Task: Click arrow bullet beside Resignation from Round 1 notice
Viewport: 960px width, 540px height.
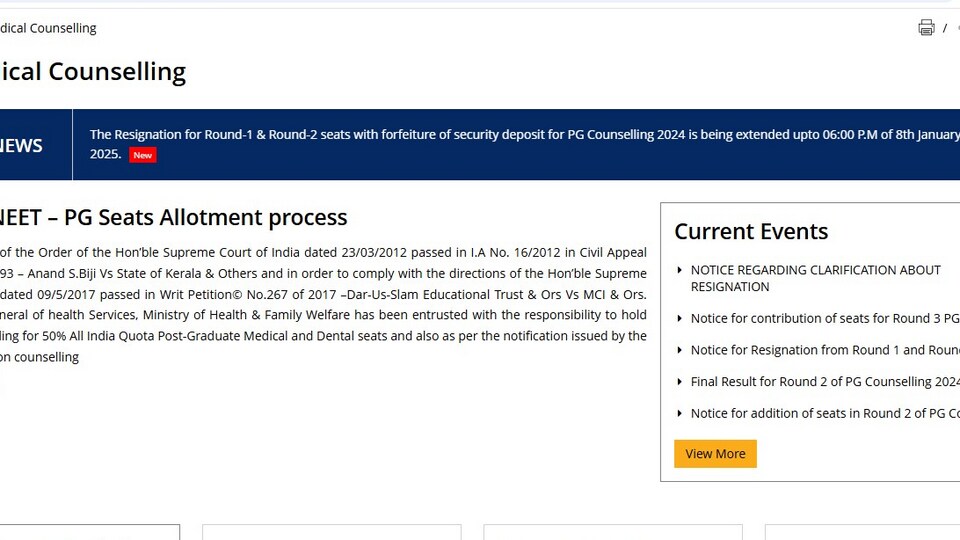Action: pyautogui.click(x=680, y=350)
